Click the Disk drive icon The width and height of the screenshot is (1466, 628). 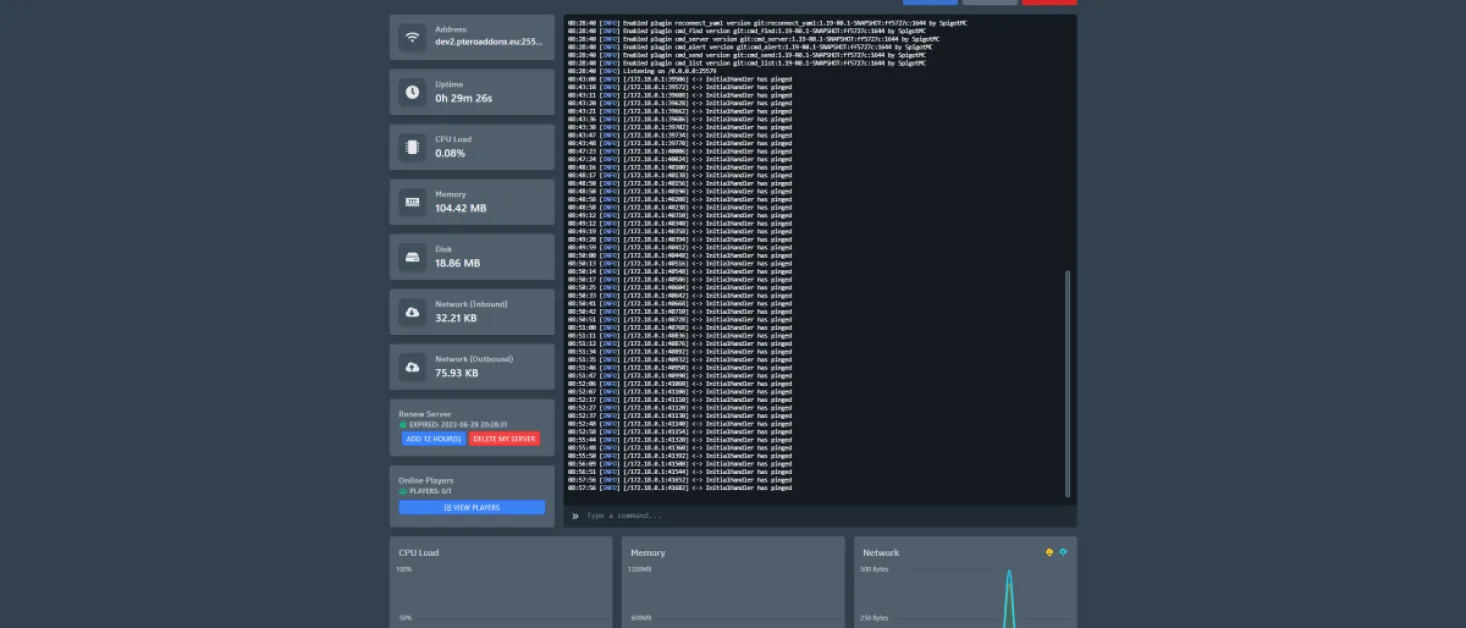tap(412, 257)
